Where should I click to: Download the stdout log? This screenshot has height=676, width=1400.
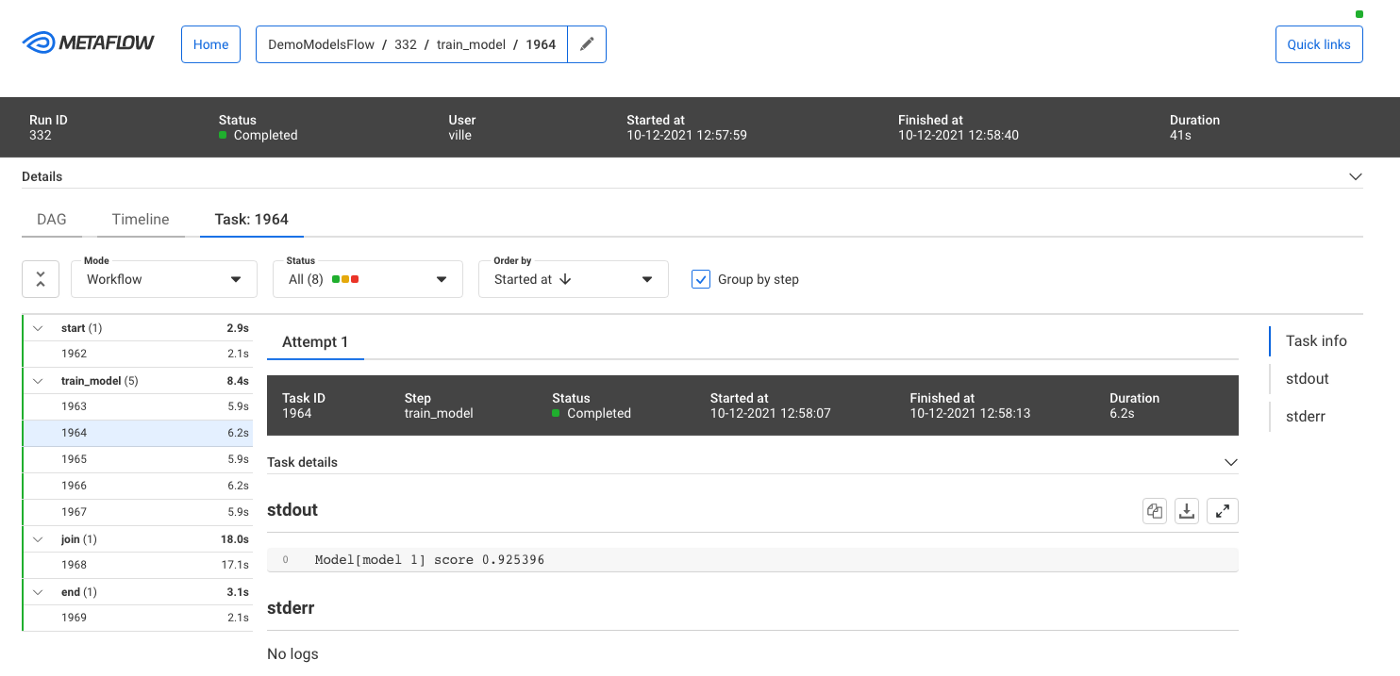pos(1187,511)
